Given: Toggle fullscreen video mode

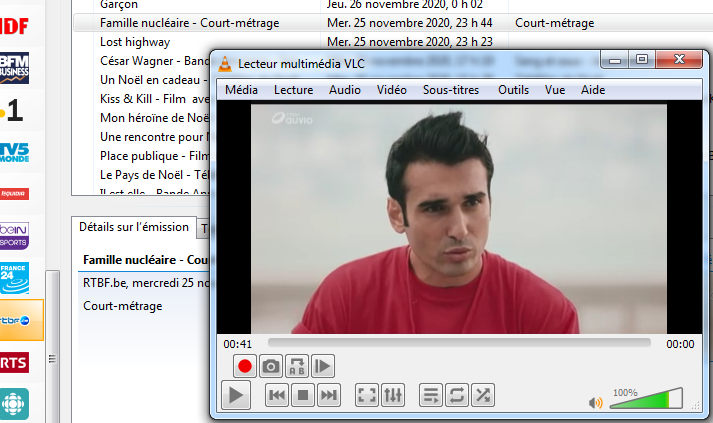Looking at the screenshot, I should (367, 396).
